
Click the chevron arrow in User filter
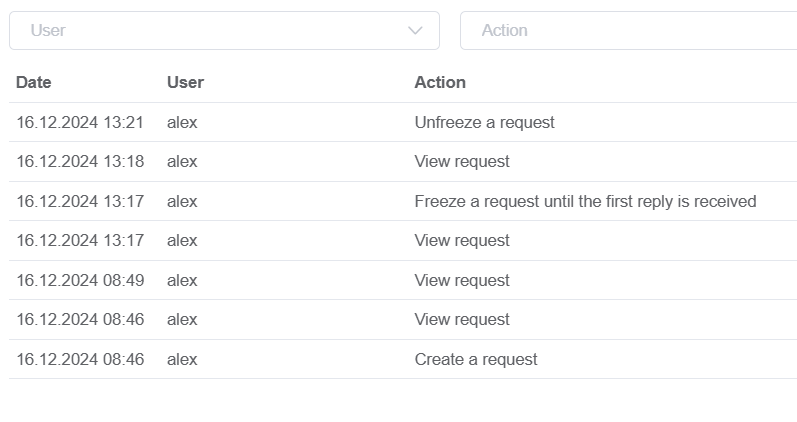coord(415,31)
